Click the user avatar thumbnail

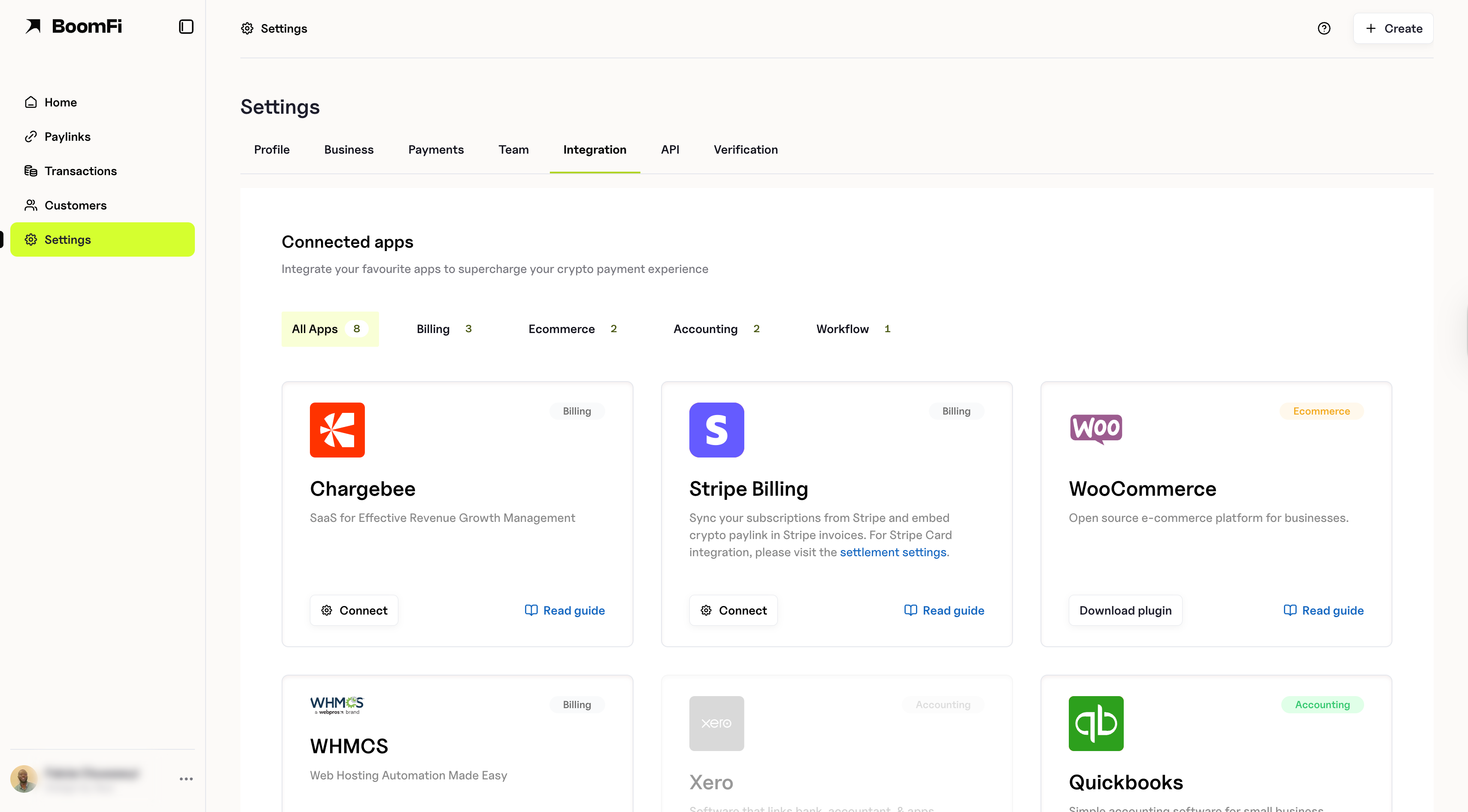(23, 779)
